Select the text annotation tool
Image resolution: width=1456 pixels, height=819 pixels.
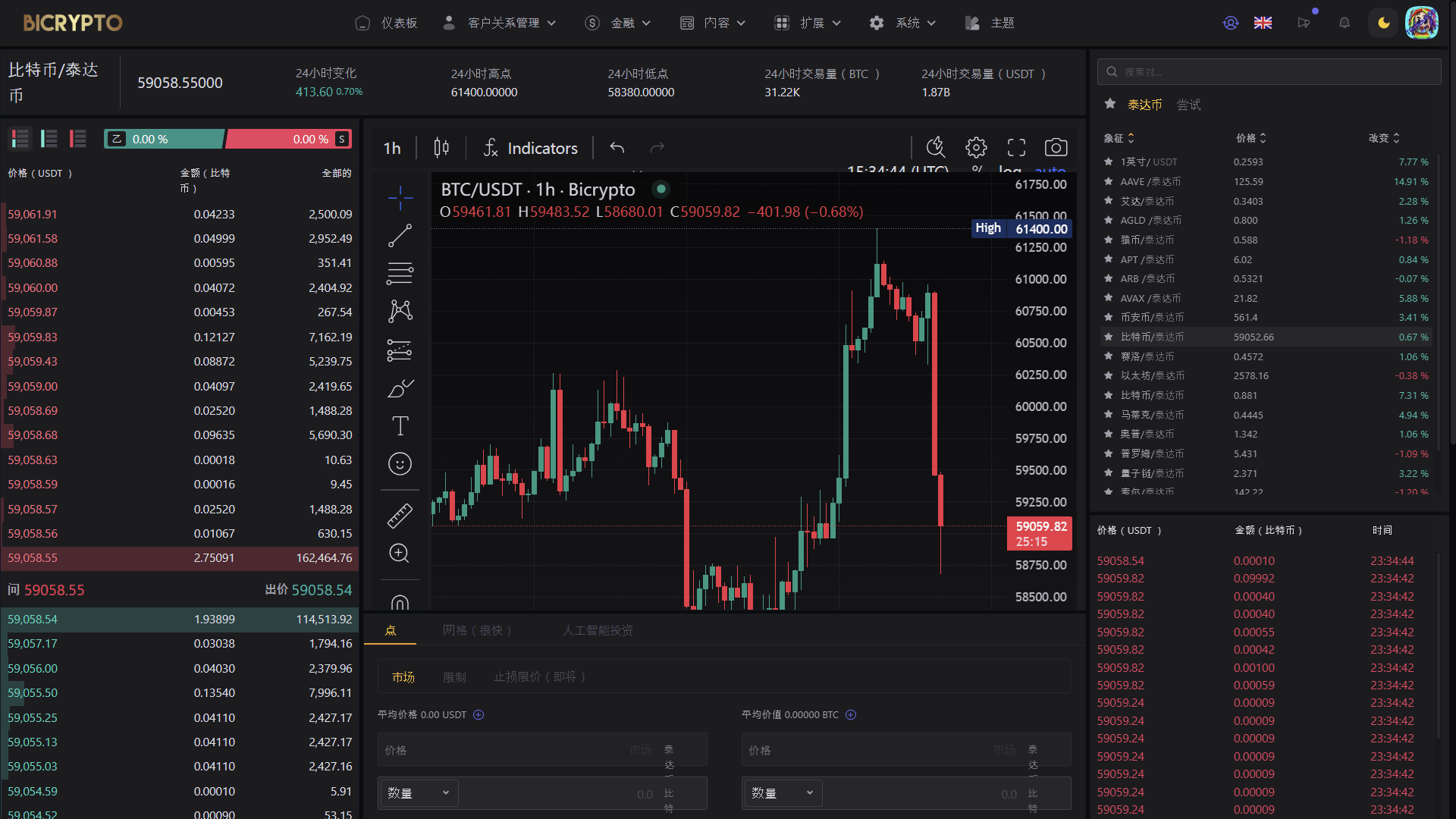pos(400,427)
